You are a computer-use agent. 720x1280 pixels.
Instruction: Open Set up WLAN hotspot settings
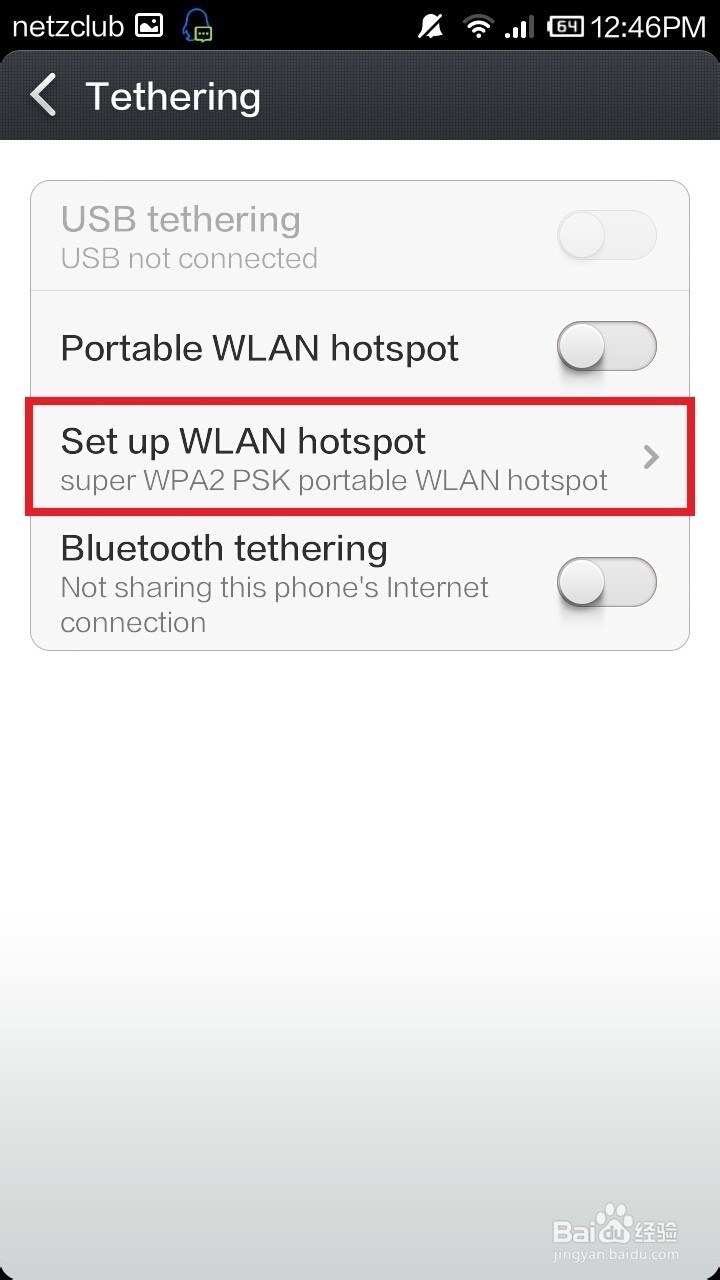pyautogui.click(x=360, y=458)
